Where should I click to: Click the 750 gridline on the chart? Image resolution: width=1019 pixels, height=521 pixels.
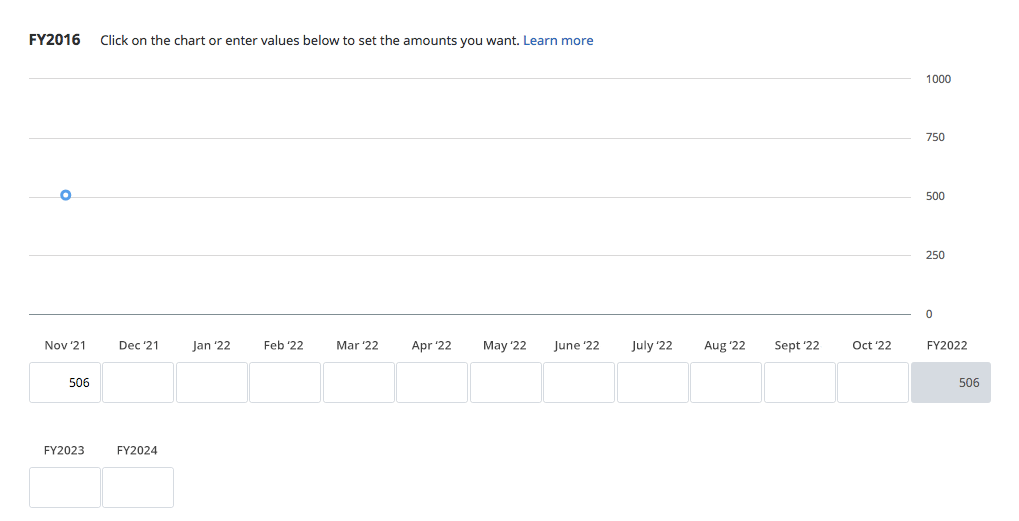click(470, 138)
